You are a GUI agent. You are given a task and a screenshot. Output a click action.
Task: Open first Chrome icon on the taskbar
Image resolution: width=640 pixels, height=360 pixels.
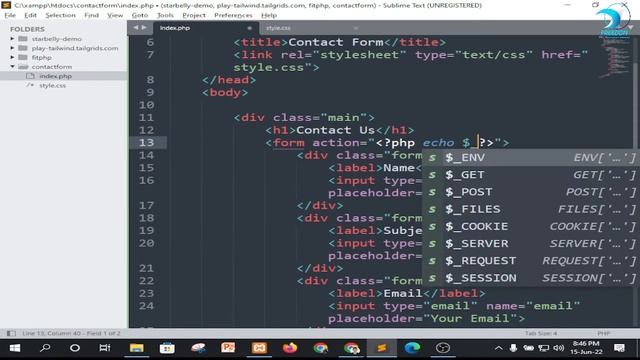(320, 348)
